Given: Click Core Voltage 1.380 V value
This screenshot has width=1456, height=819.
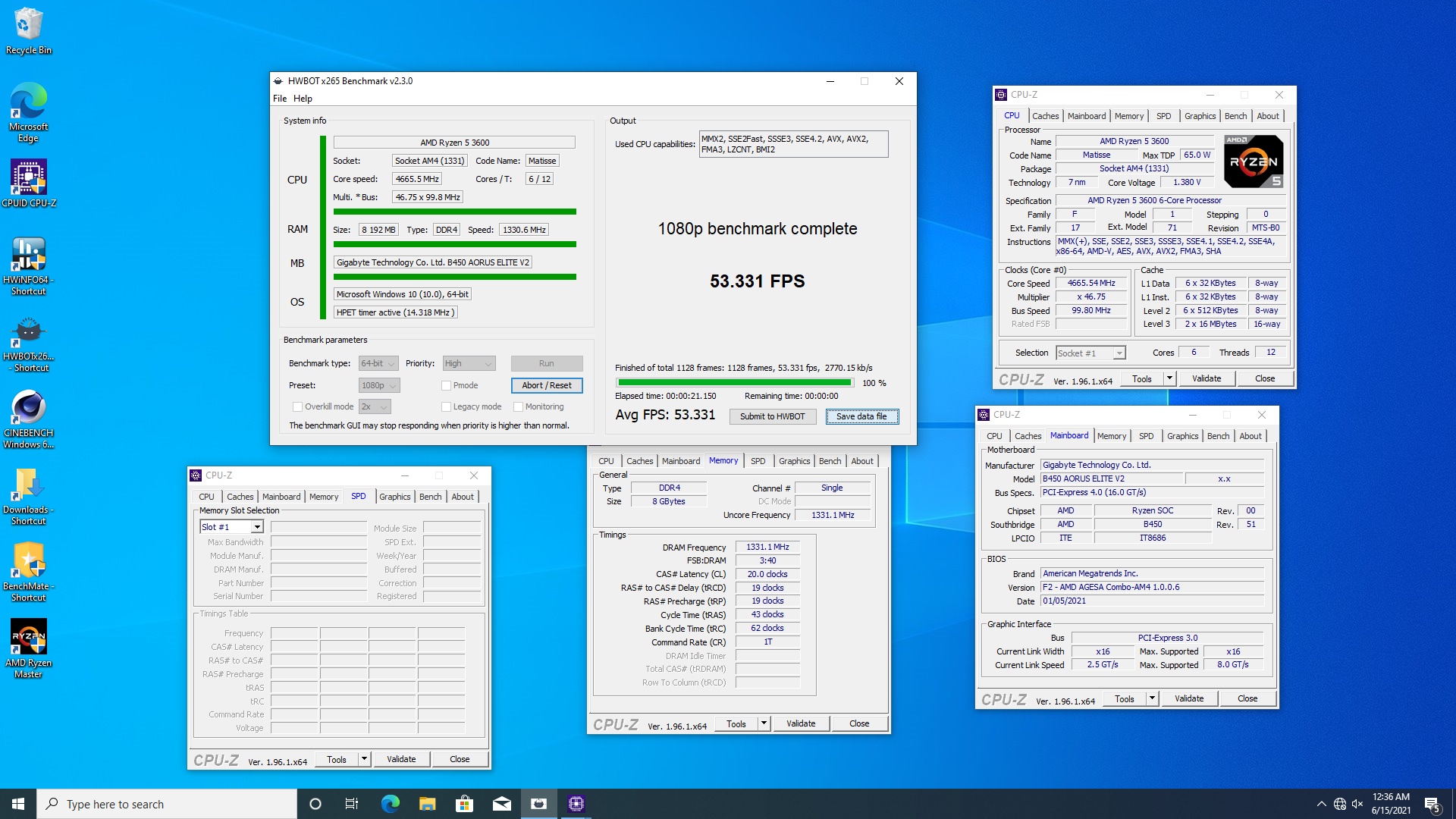Looking at the screenshot, I should pyautogui.click(x=1187, y=182).
